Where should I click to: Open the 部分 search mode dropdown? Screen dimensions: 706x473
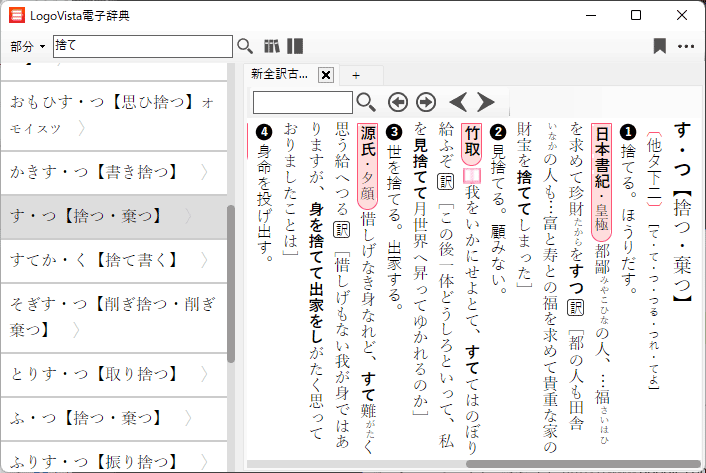pyautogui.click(x=28, y=46)
